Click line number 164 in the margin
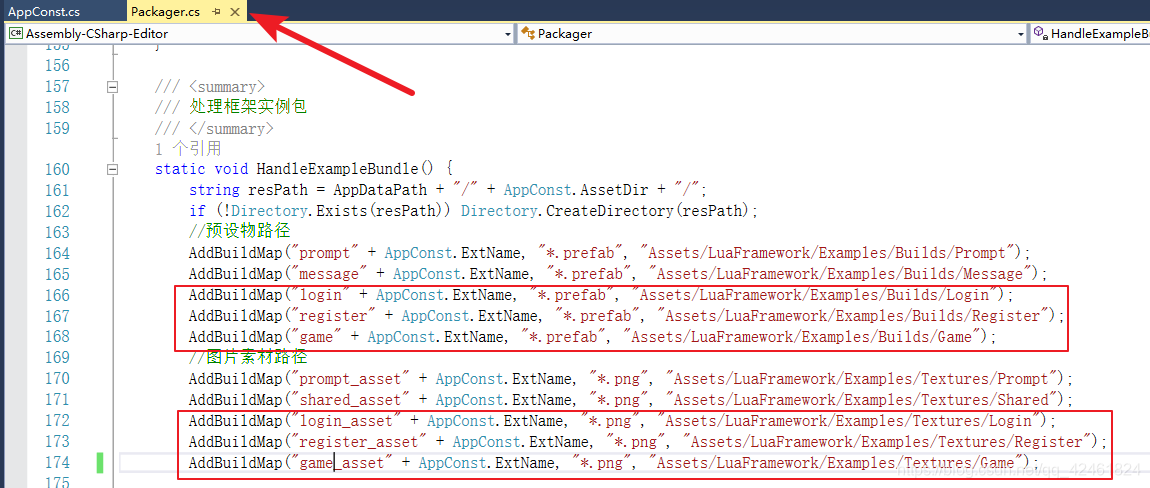The image size is (1150, 488). point(57,253)
